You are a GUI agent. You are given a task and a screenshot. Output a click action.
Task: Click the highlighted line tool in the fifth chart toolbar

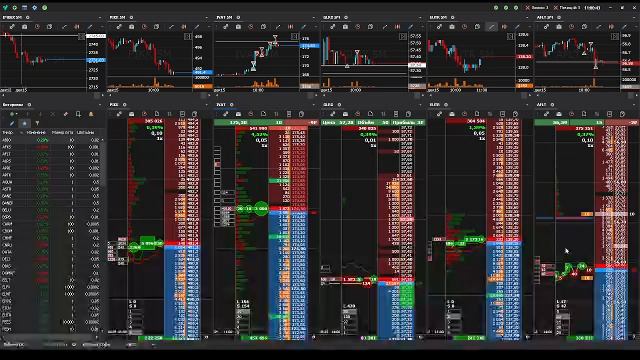tap(491, 27)
